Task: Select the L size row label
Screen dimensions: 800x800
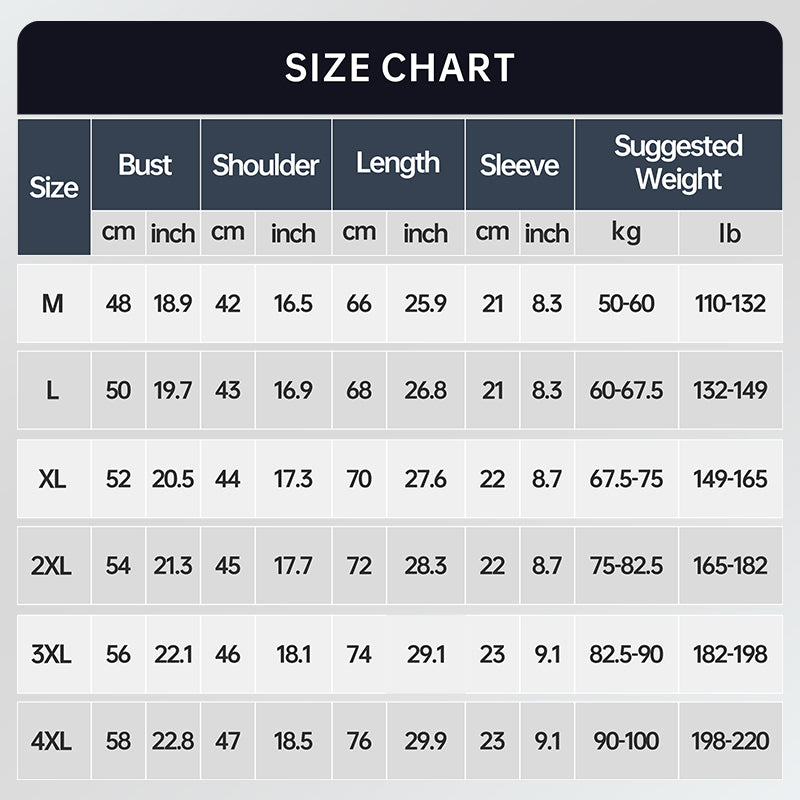Action: pyautogui.click(x=53, y=391)
